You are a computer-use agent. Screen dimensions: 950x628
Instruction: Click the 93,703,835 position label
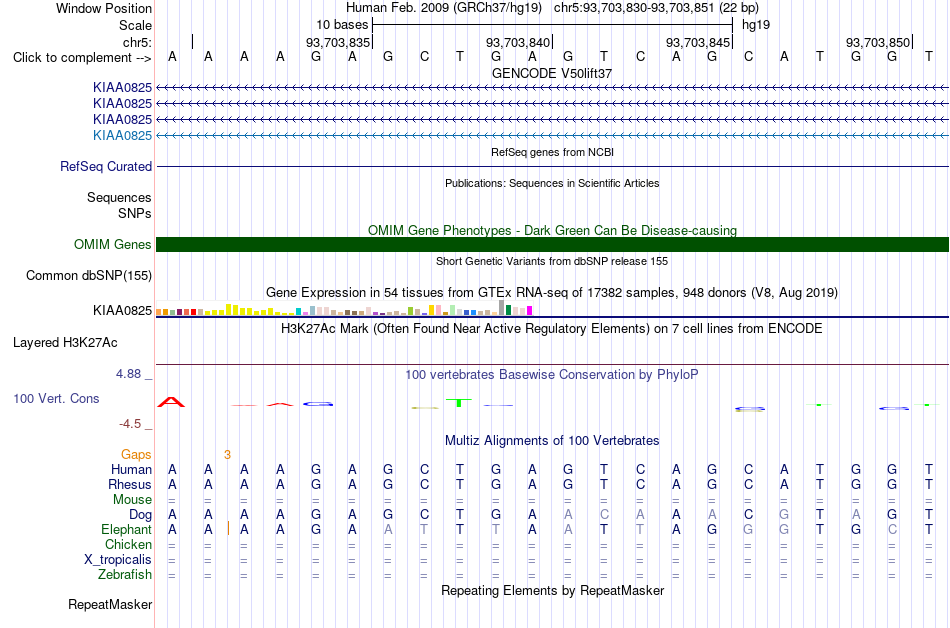click(337, 42)
